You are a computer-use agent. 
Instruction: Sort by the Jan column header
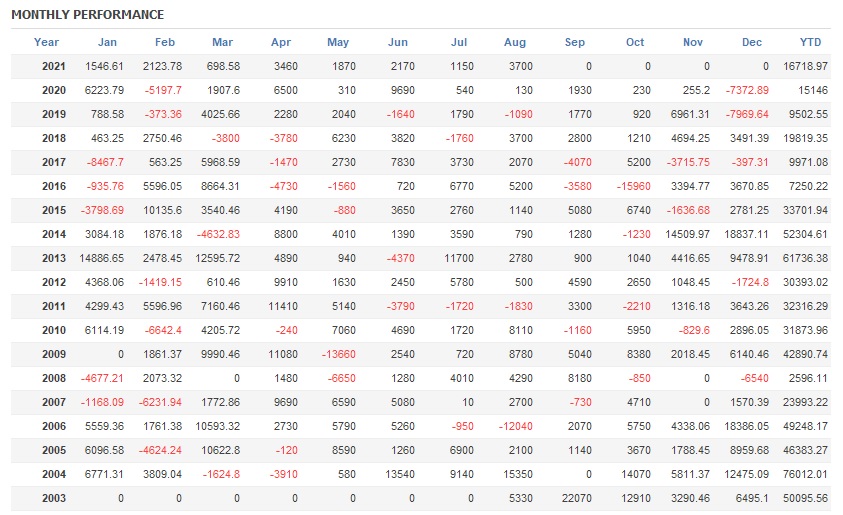107,42
